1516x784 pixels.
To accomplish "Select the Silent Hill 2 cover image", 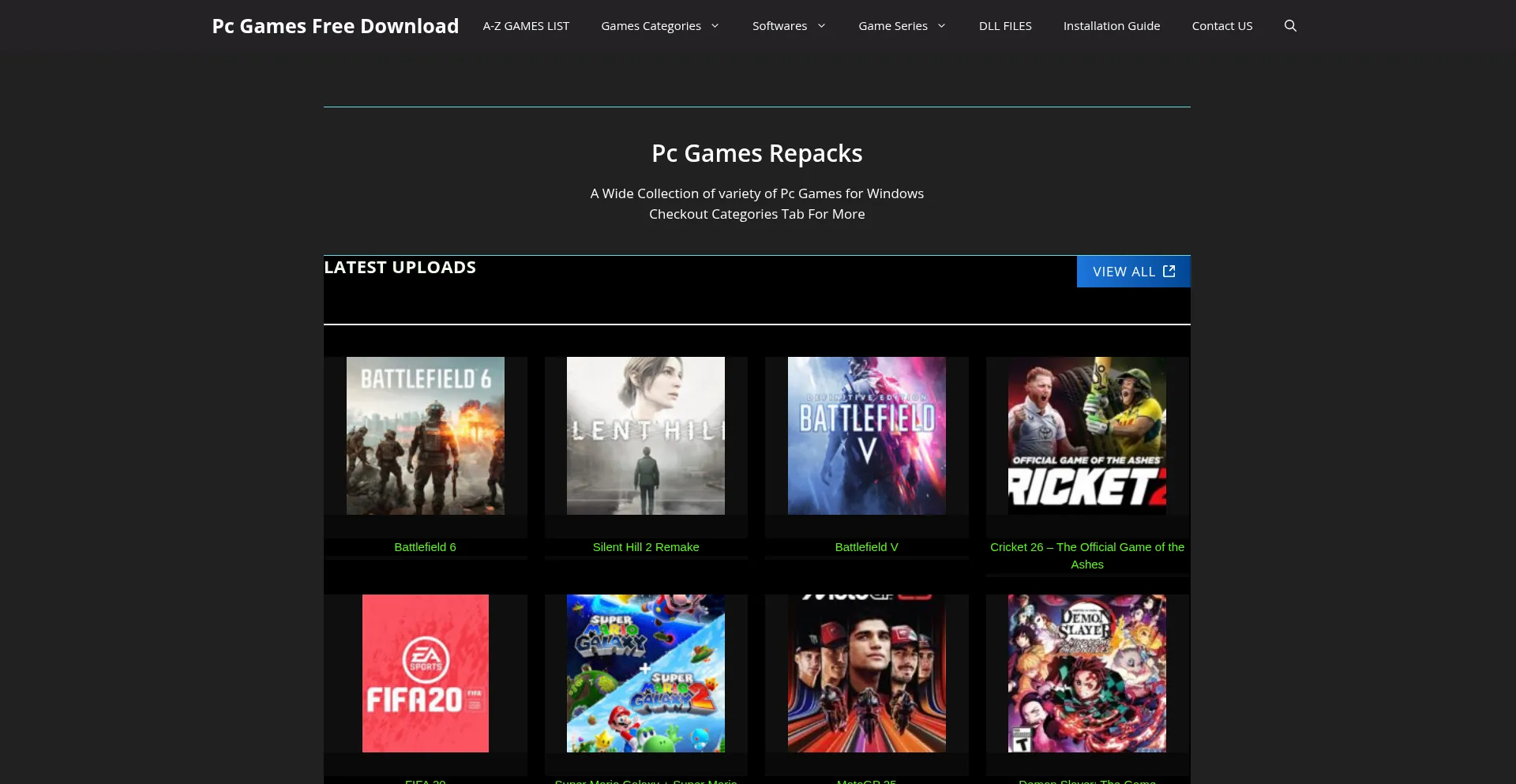I will (x=645, y=436).
